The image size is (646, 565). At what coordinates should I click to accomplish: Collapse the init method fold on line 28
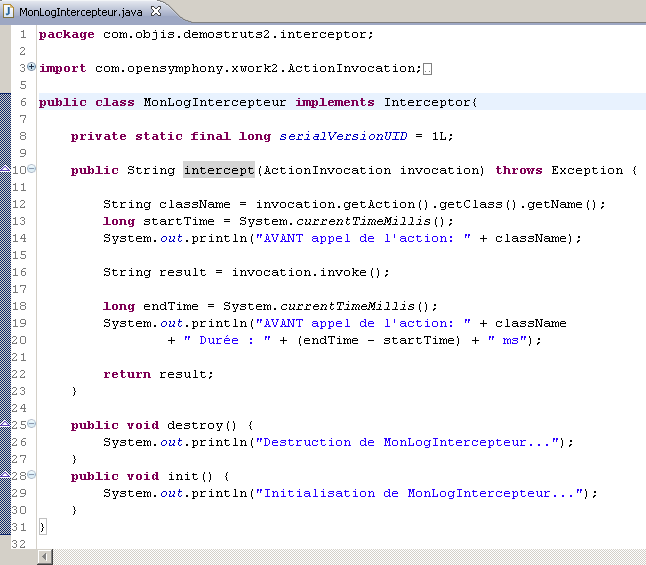tap(32, 475)
